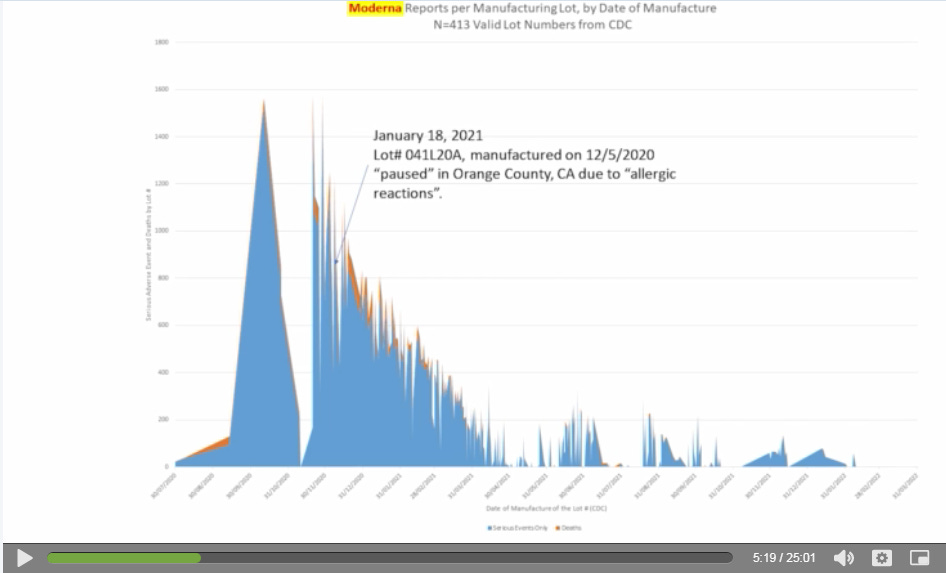This screenshot has height=573, width=946.
Task: Click the 31/03/2022 x-axis date label
Action: click(x=905, y=486)
